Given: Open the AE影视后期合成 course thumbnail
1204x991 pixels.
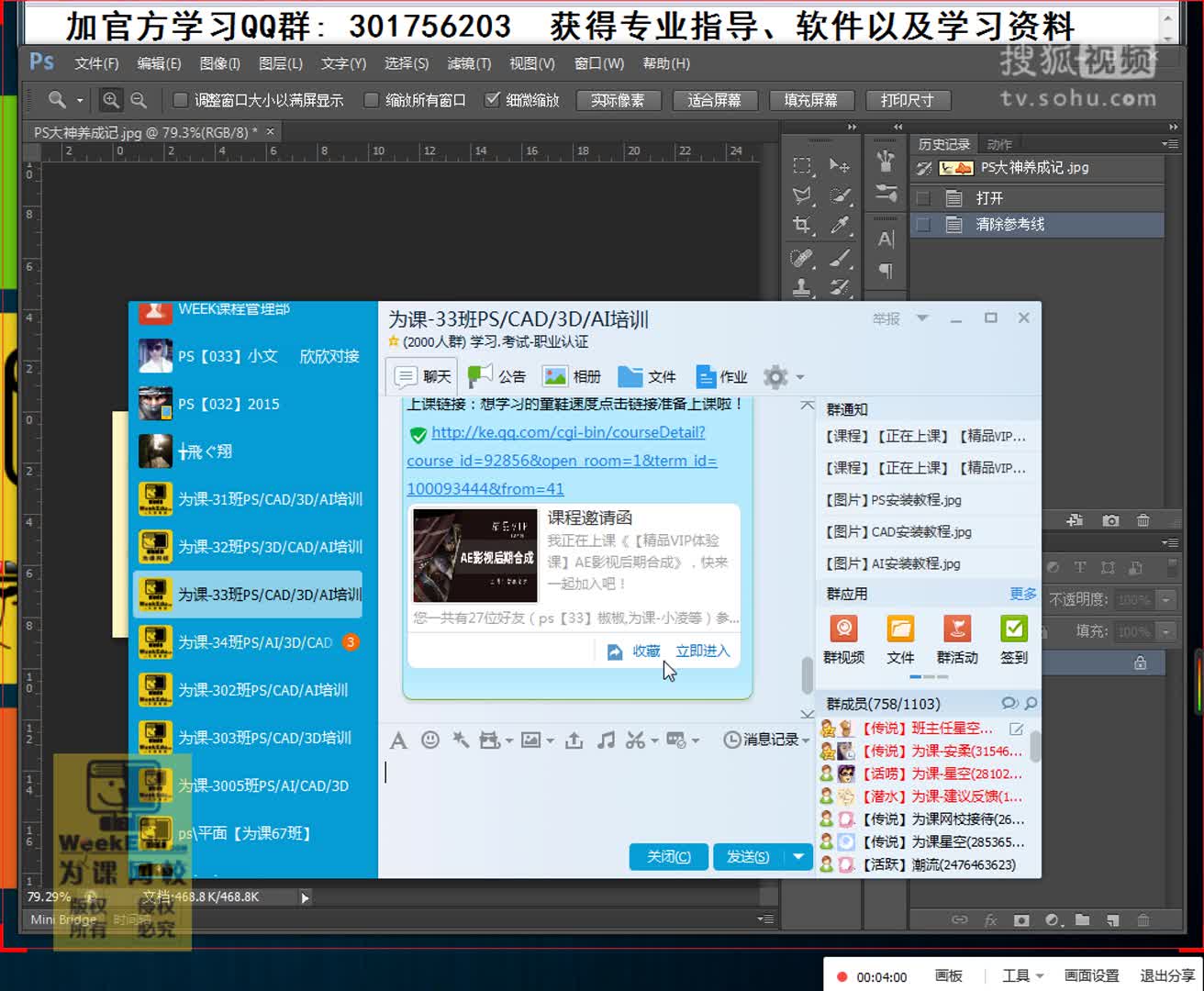Looking at the screenshot, I should 475,556.
